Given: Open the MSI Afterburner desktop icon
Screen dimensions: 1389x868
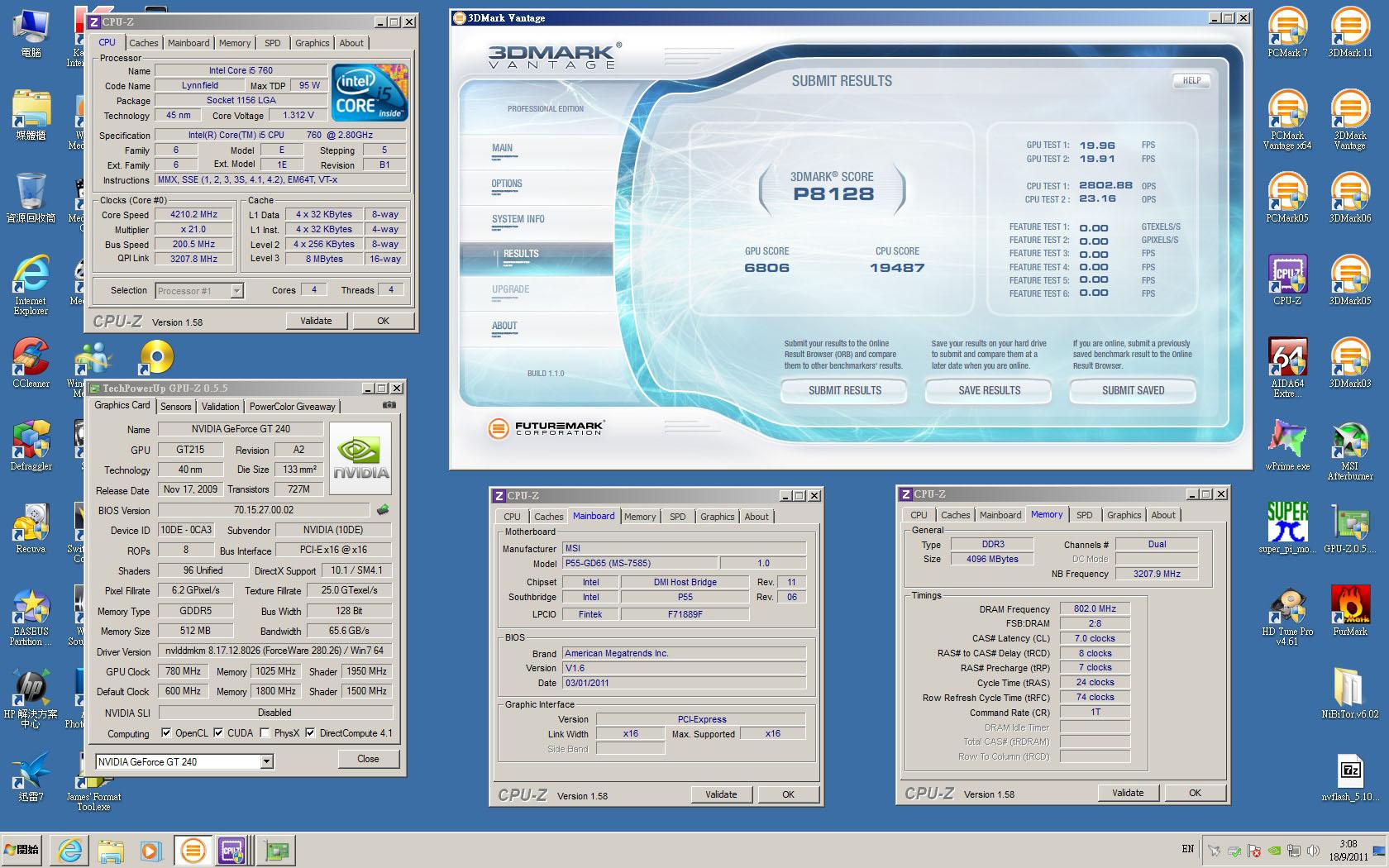Looking at the screenshot, I should click(x=1349, y=451).
